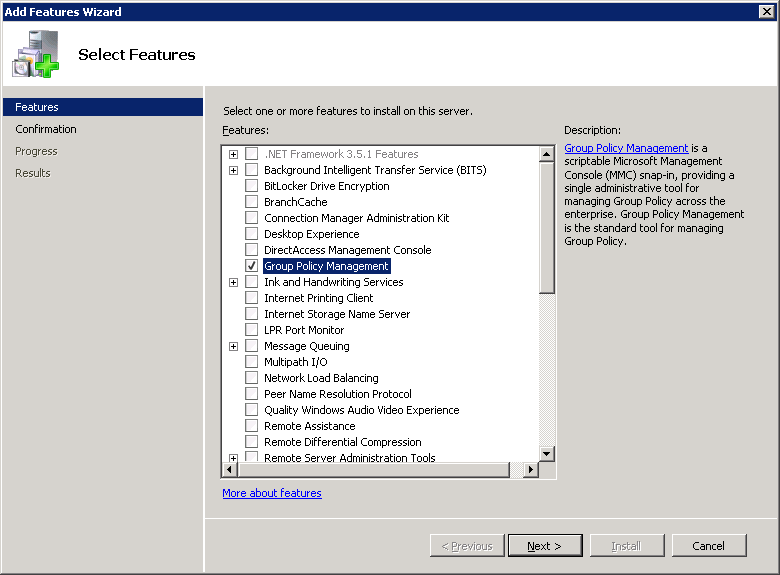Click the horizontal scrollbar thumb
Image resolution: width=780 pixels, height=575 pixels.
tap(374, 469)
